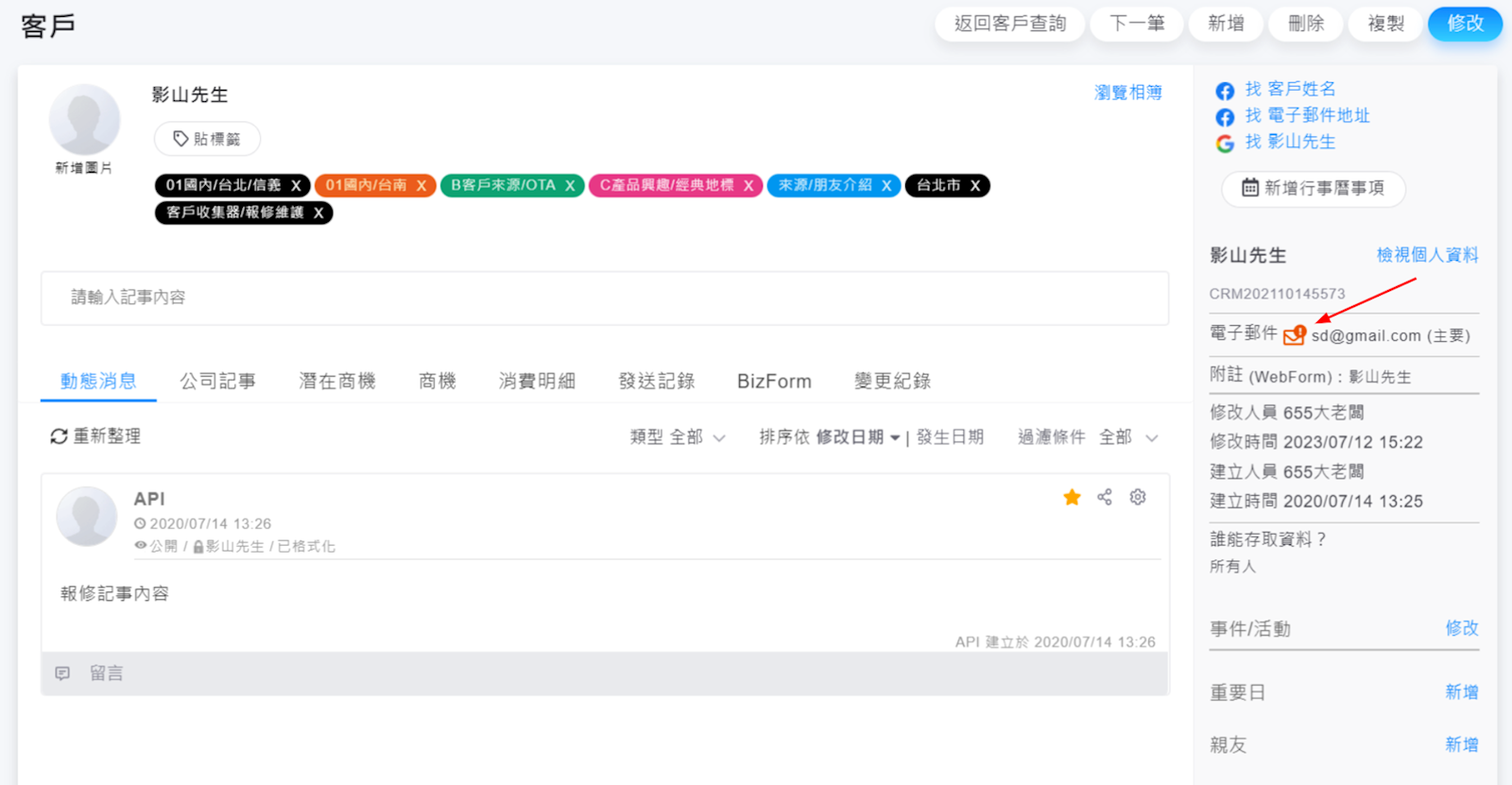Open the gear settings on API note
This screenshot has height=785, width=1512.
point(1138,498)
